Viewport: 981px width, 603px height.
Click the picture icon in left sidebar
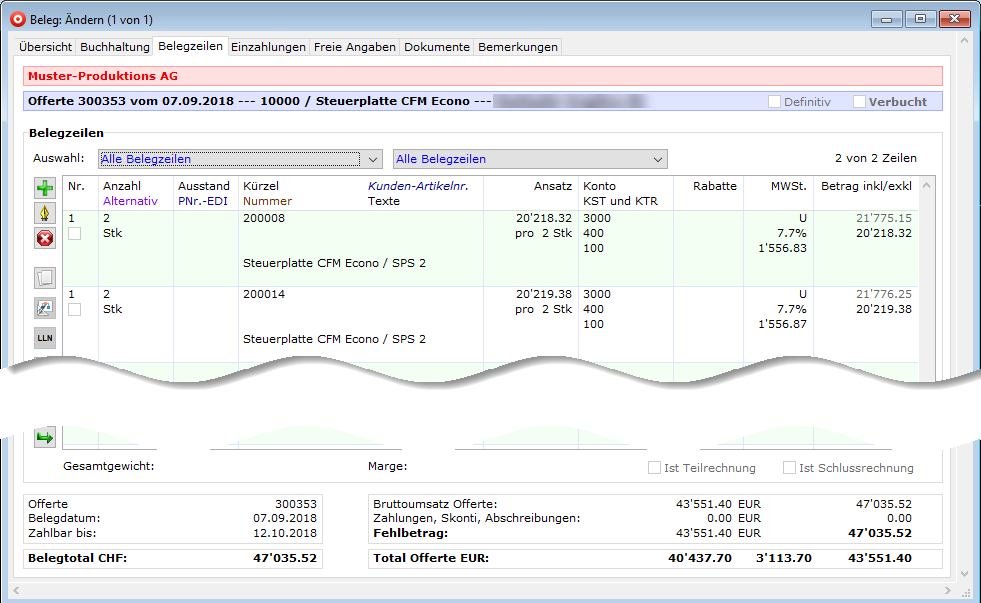[x=45, y=308]
